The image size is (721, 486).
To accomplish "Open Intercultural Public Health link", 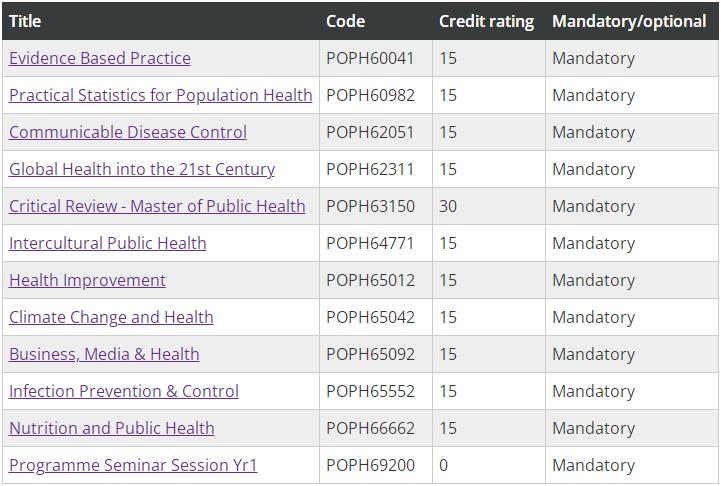I will (108, 243).
